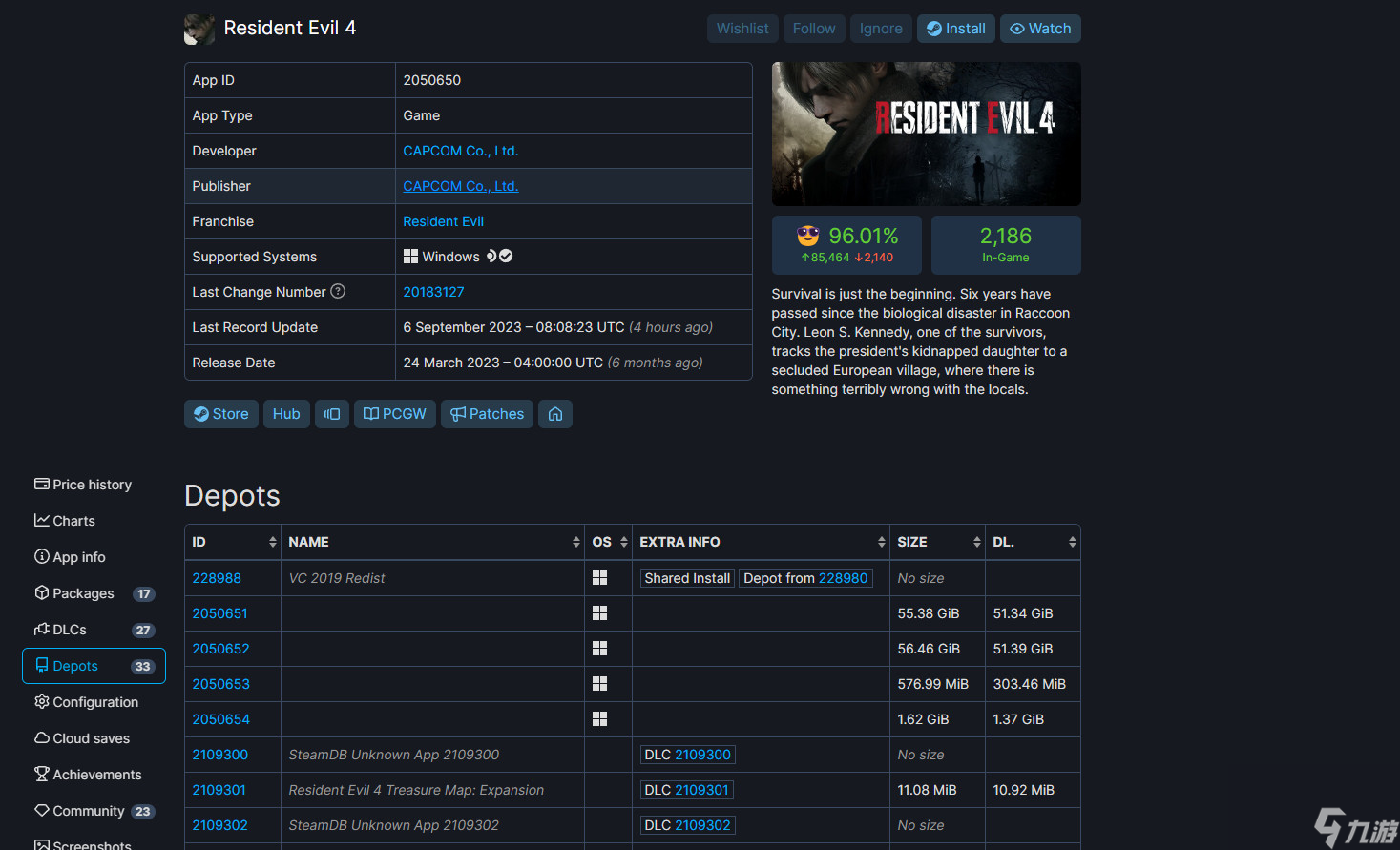1400x850 pixels.
Task: Open depot 2050652
Action: [x=220, y=649]
